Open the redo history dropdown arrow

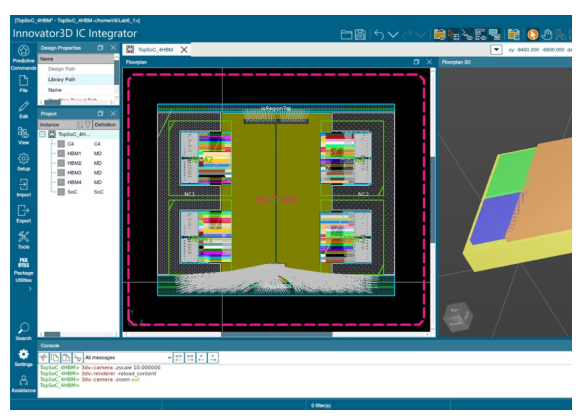[421, 35]
